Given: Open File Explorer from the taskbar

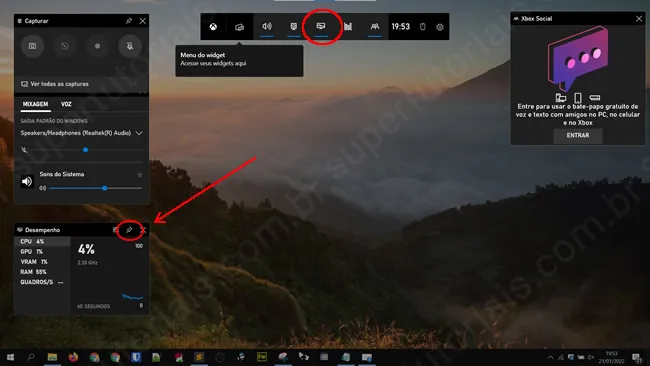Looking at the screenshot, I should coord(52,357).
